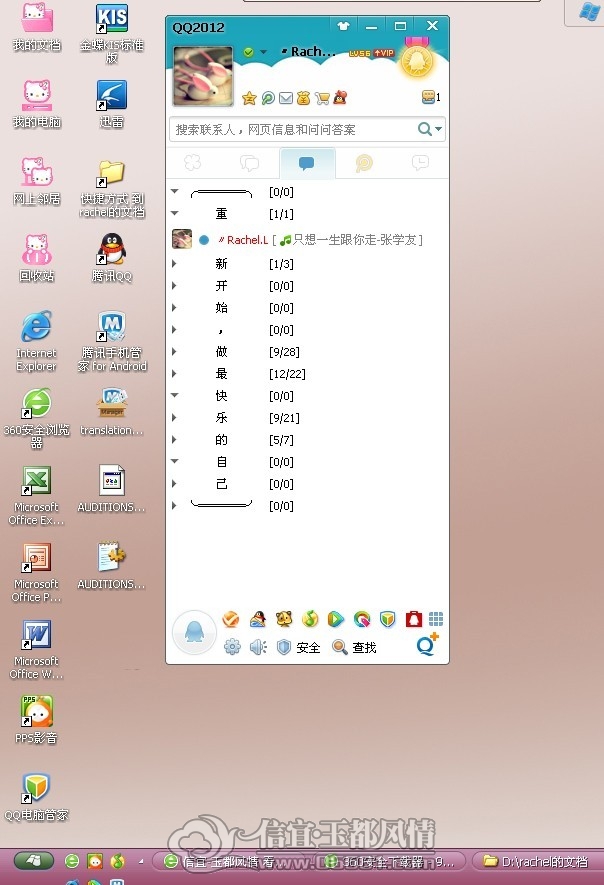Open the colorful Tencent browser icon
Viewport: 604px width, 885px height.
pyautogui.click(x=362, y=619)
